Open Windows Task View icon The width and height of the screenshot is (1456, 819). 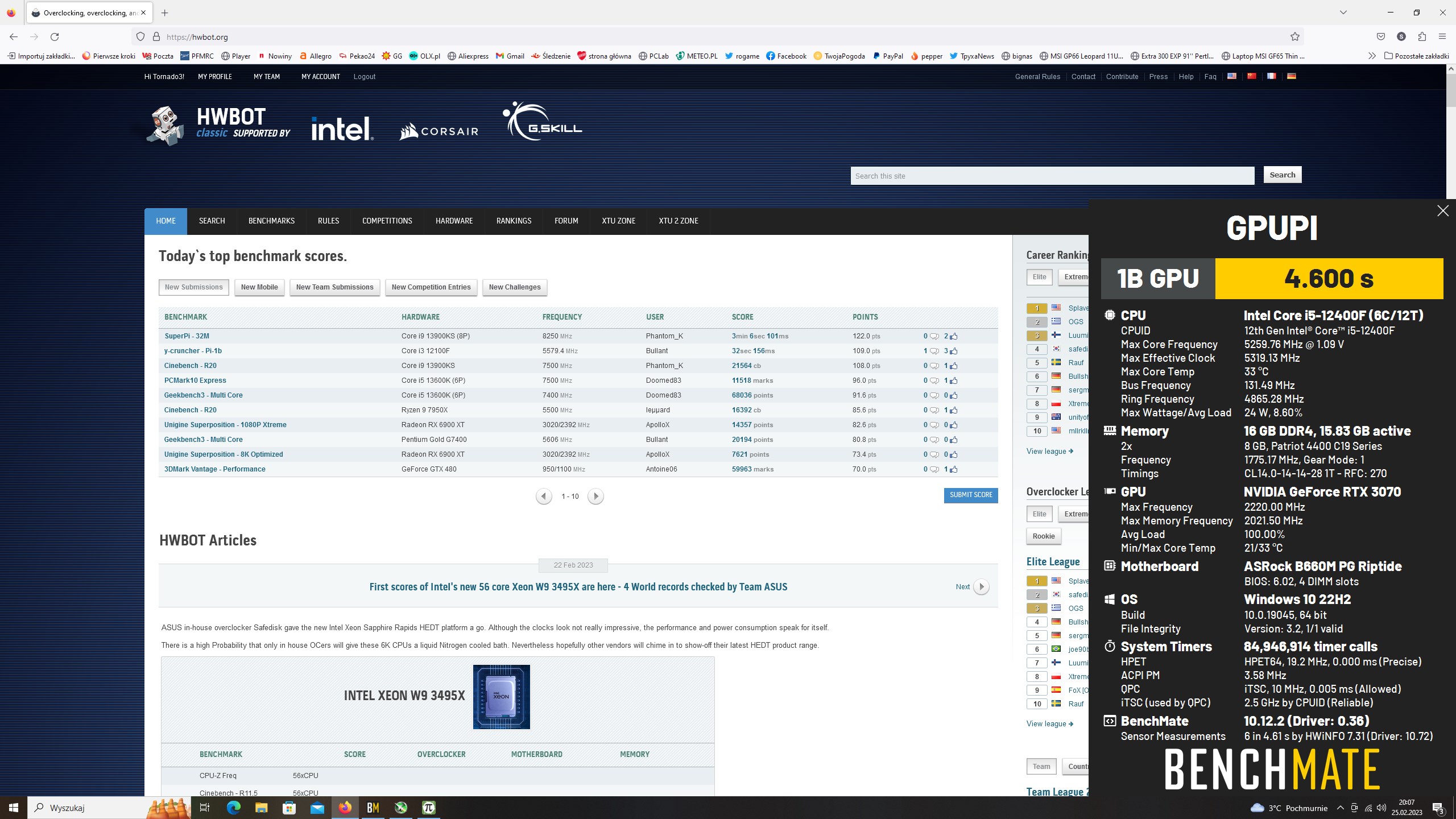tap(205, 808)
